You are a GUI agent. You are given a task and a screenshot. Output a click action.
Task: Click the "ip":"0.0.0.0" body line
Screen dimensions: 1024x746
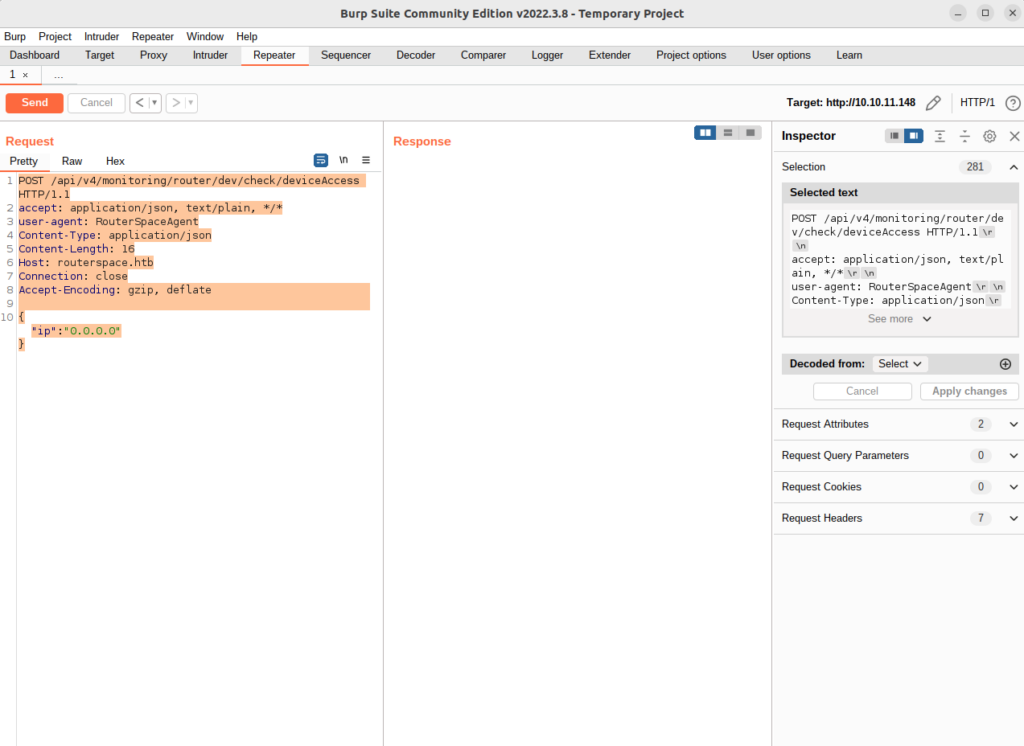76,331
